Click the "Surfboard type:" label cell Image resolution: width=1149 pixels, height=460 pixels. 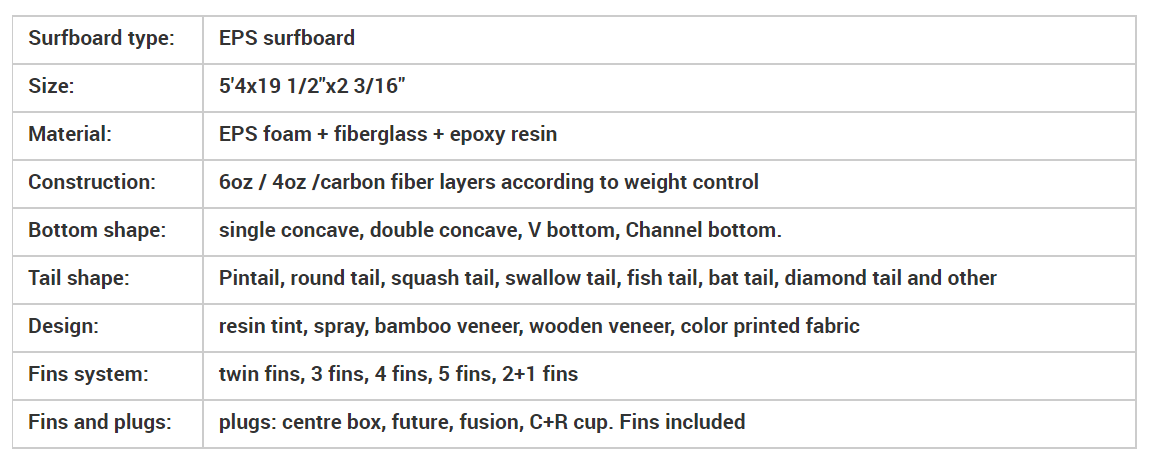click(x=101, y=39)
